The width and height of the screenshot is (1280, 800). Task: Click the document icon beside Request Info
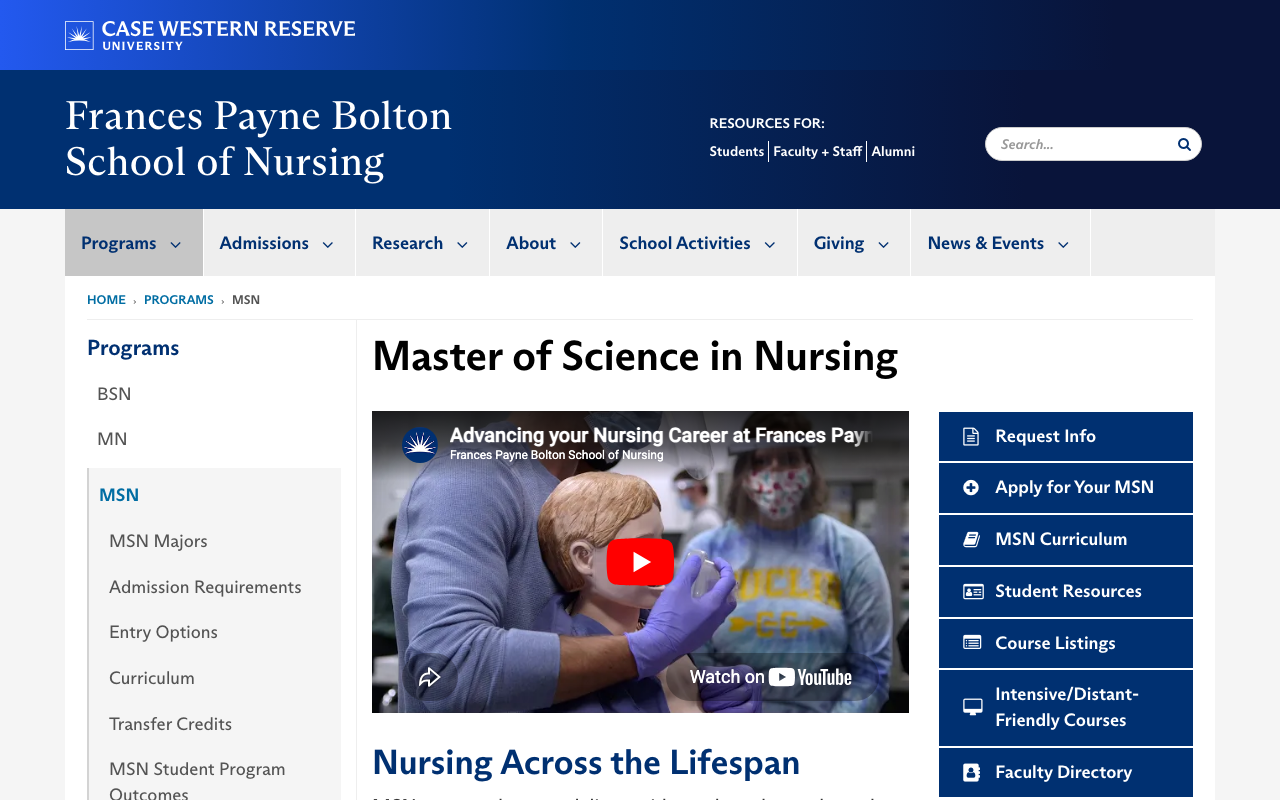[x=971, y=436]
